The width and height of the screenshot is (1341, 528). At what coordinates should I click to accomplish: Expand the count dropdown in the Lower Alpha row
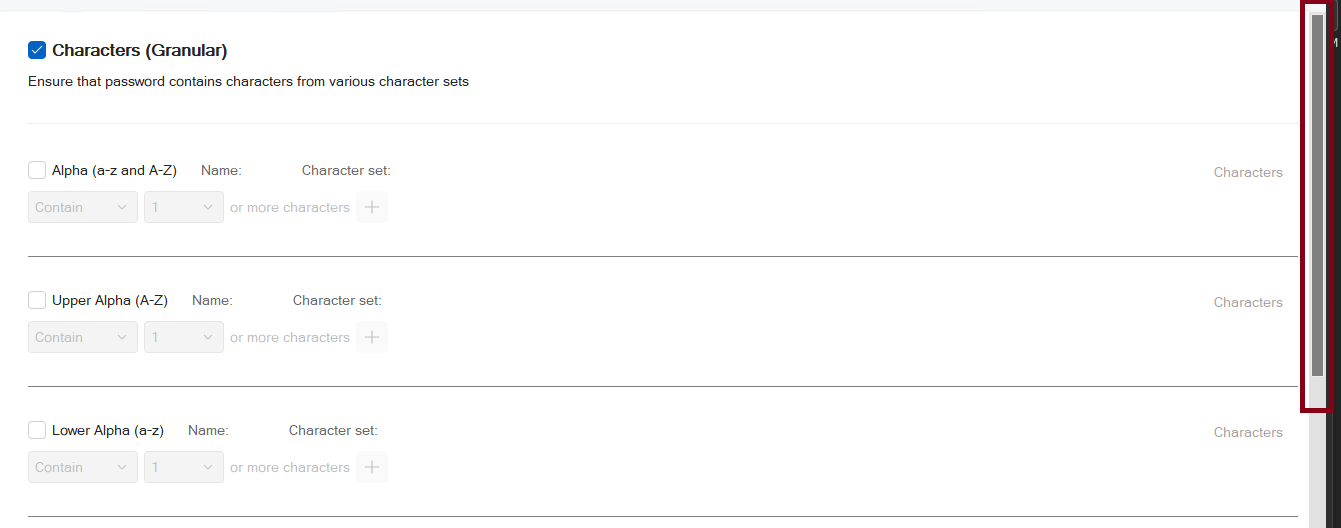point(184,467)
